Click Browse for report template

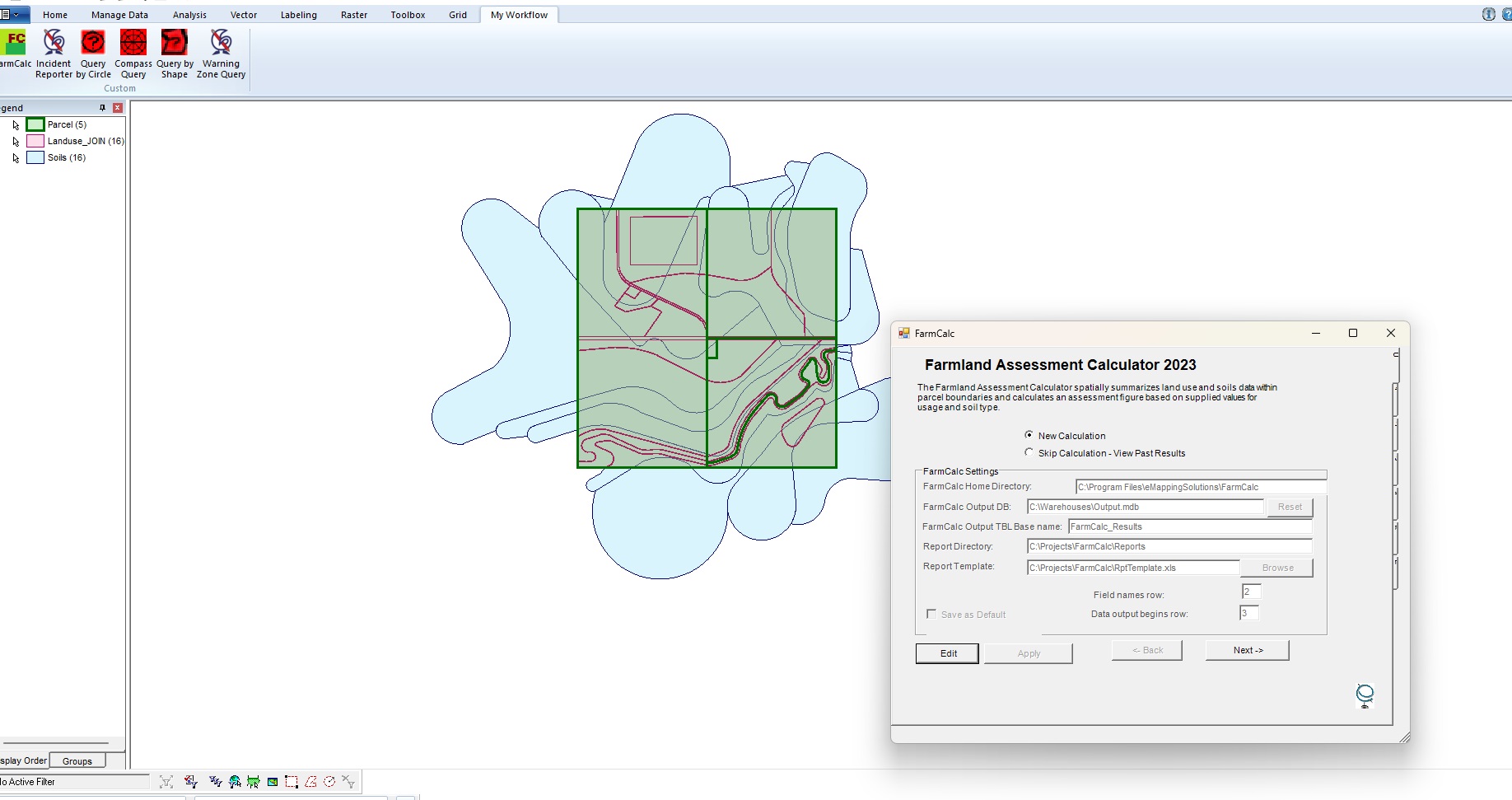pyautogui.click(x=1277, y=568)
